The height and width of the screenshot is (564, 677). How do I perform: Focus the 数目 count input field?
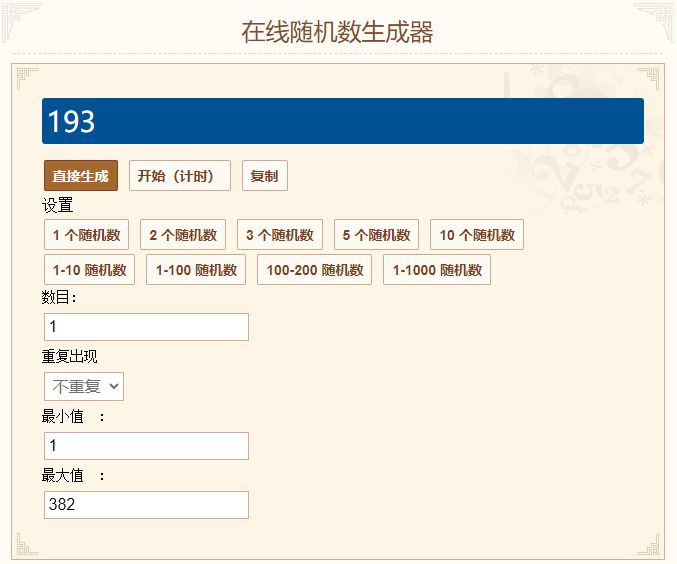[x=146, y=326]
